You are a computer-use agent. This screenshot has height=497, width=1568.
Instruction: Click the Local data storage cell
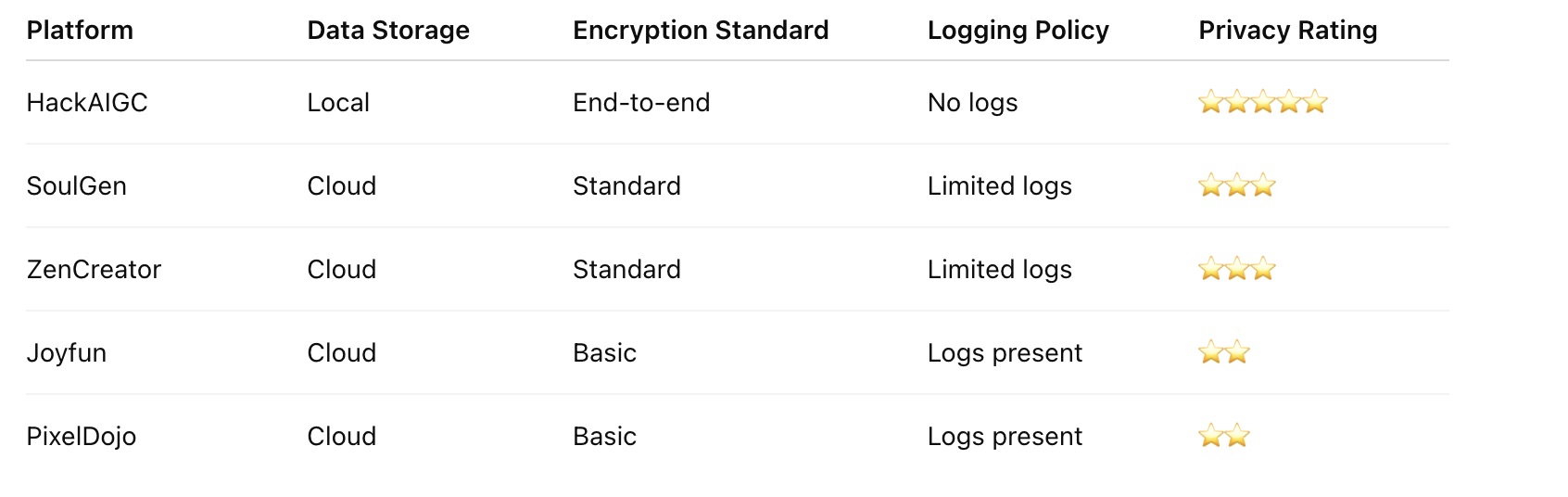(x=338, y=103)
